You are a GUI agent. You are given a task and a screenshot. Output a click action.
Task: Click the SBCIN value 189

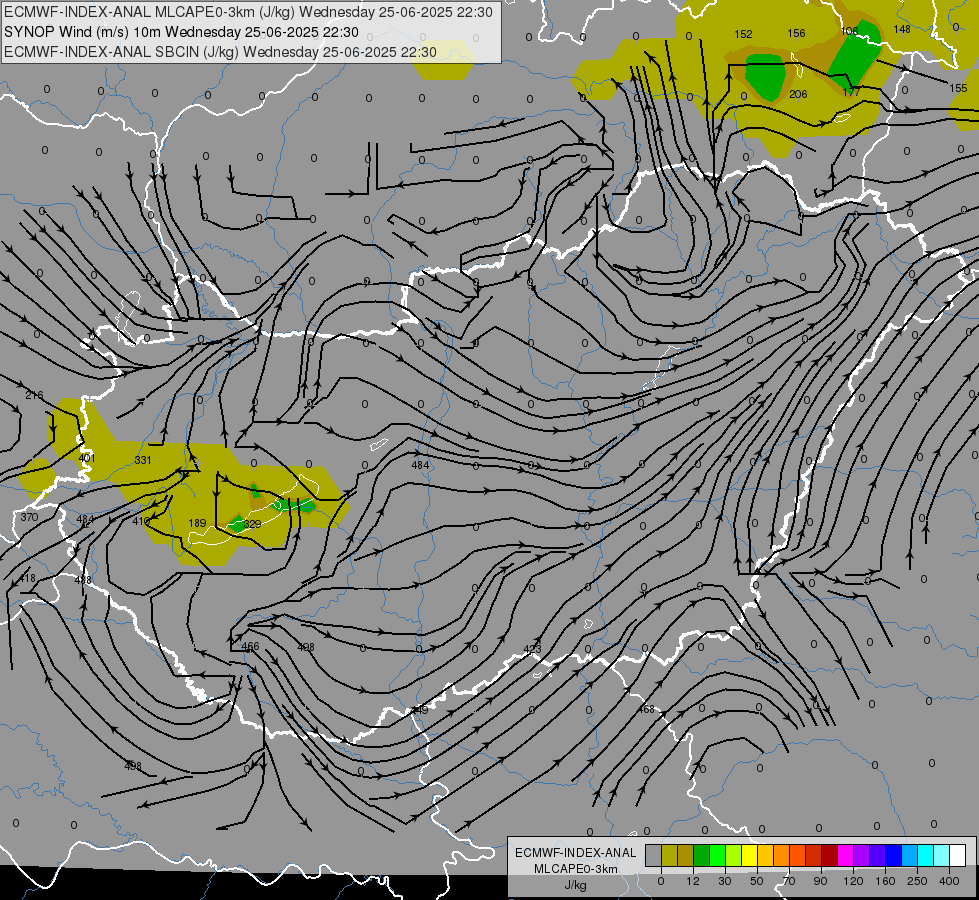click(x=197, y=523)
